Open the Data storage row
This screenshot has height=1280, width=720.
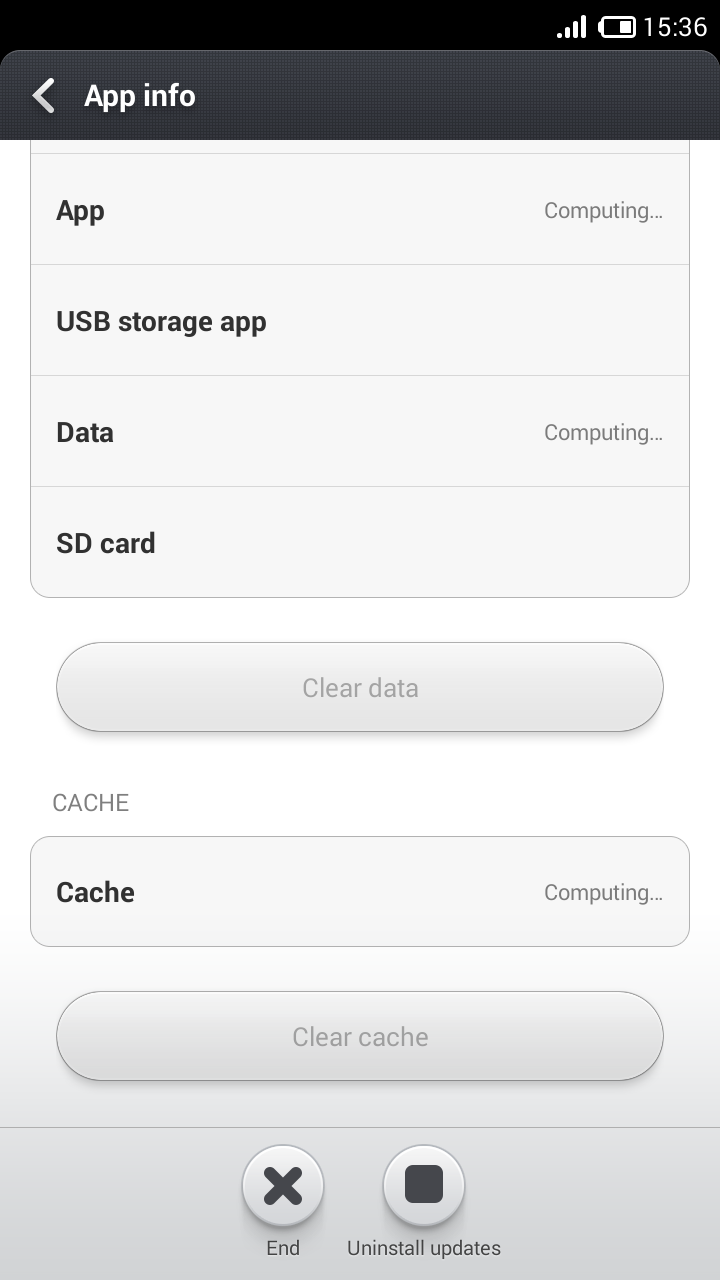click(x=360, y=433)
